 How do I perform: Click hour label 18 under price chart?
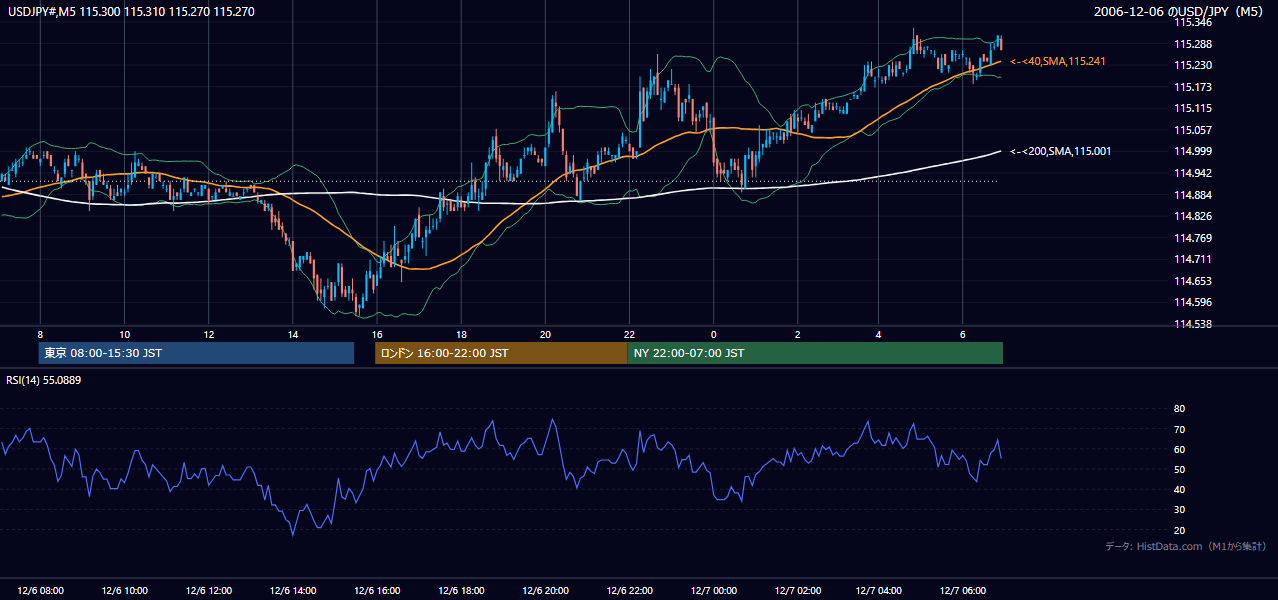[x=460, y=334]
